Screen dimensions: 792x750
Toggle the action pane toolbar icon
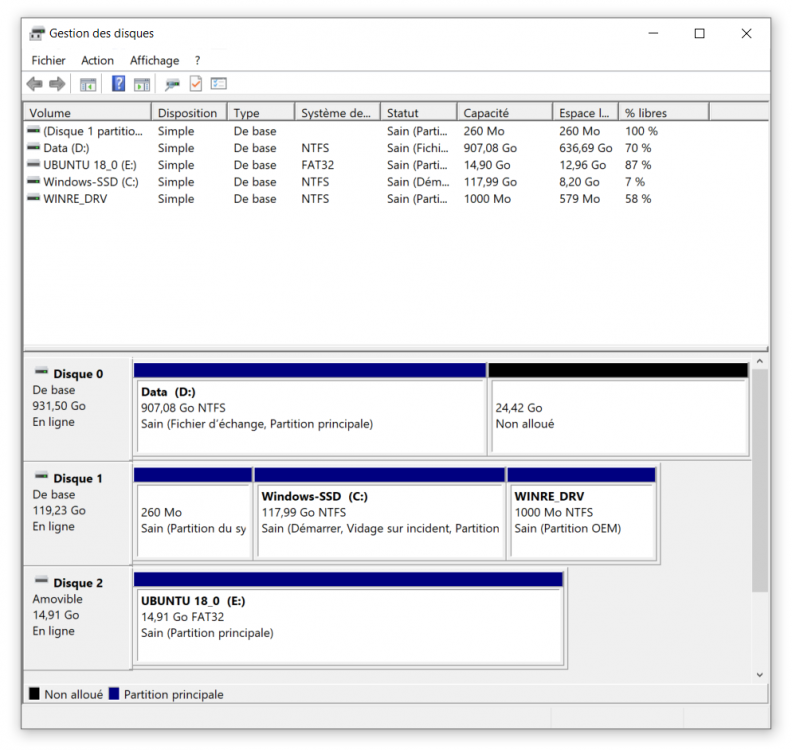point(142,84)
